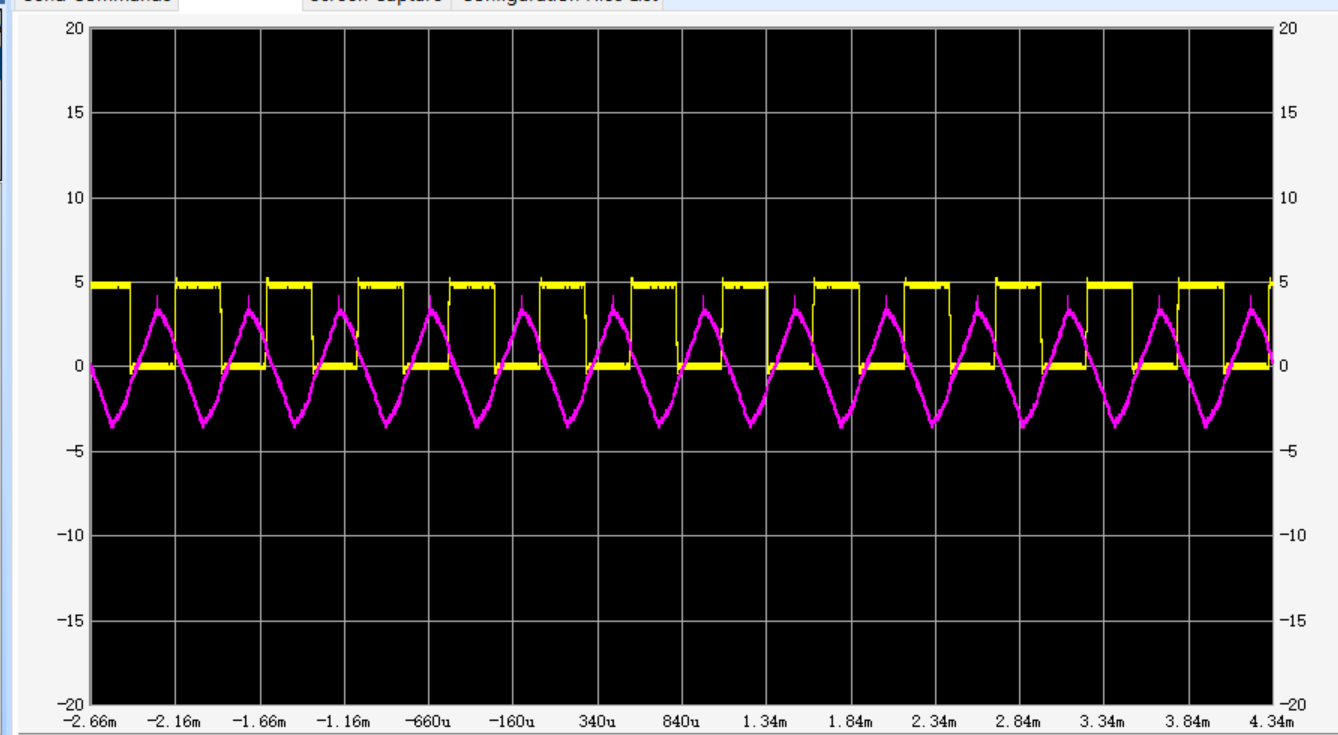The image size is (1338, 735).
Task: Select the -160u time axis label
Action: (x=513, y=721)
